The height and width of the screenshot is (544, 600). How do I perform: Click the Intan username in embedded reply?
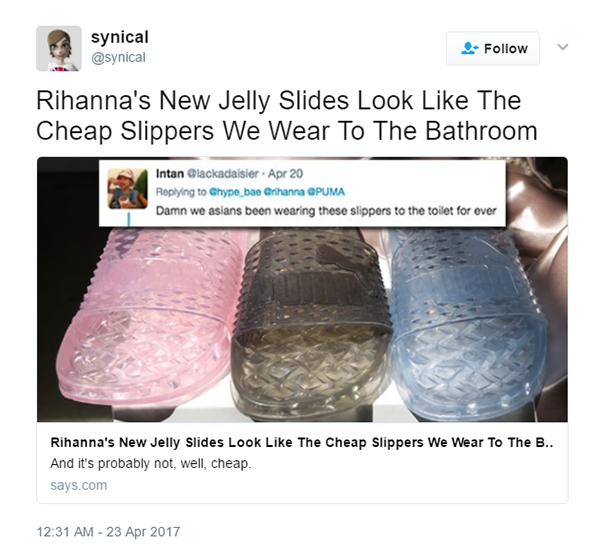click(x=170, y=174)
